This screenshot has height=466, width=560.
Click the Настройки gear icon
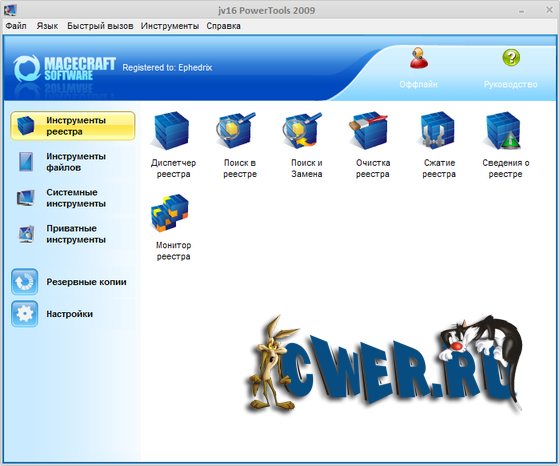[x=24, y=314]
